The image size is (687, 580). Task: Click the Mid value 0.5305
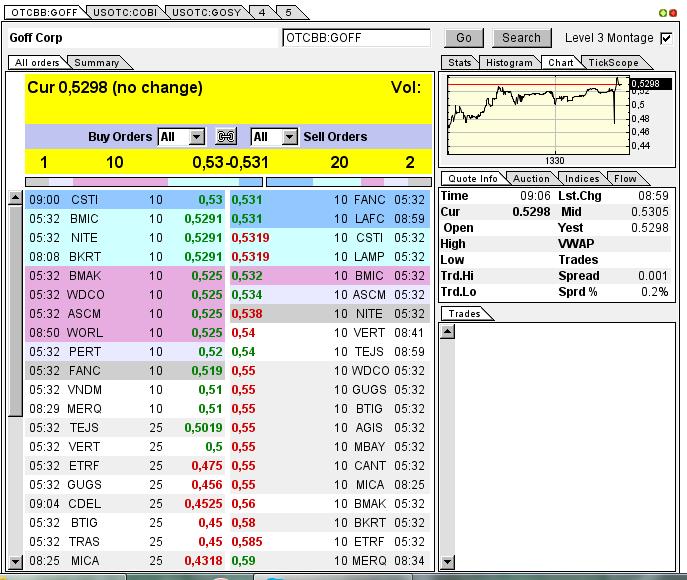pyautogui.click(x=649, y=212)
